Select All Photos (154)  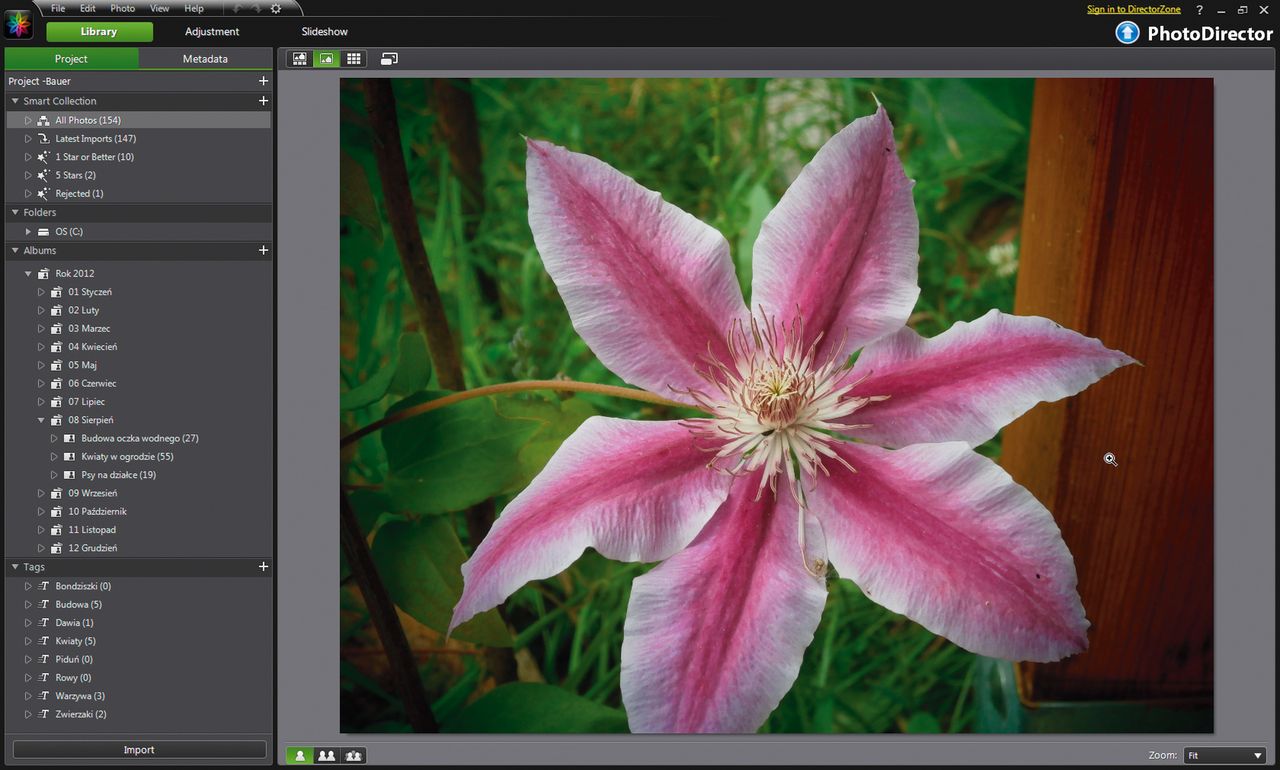pos(88,120)
